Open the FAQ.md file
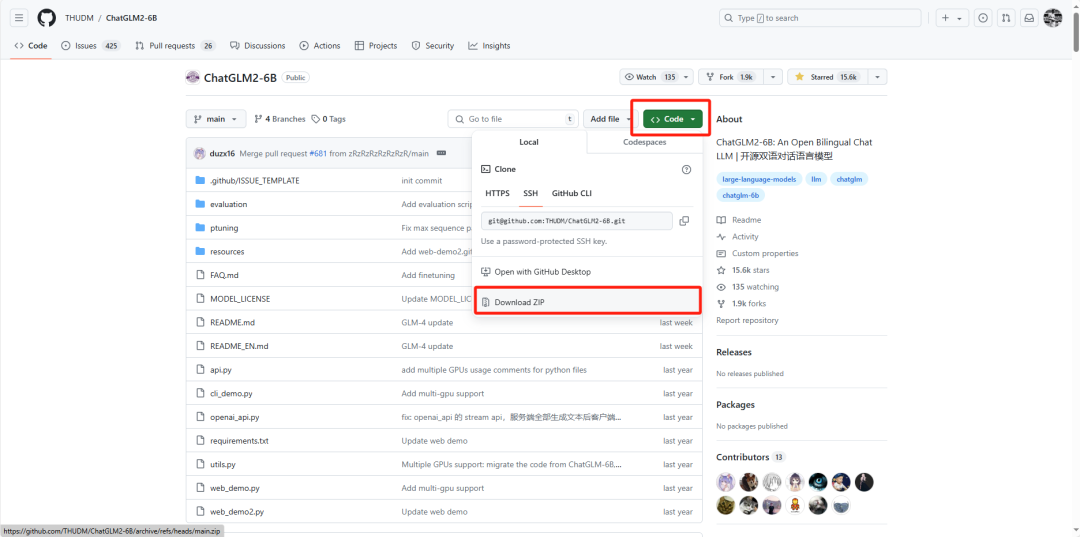Screen dimensions: 1080x537 [x=225, y=275]
